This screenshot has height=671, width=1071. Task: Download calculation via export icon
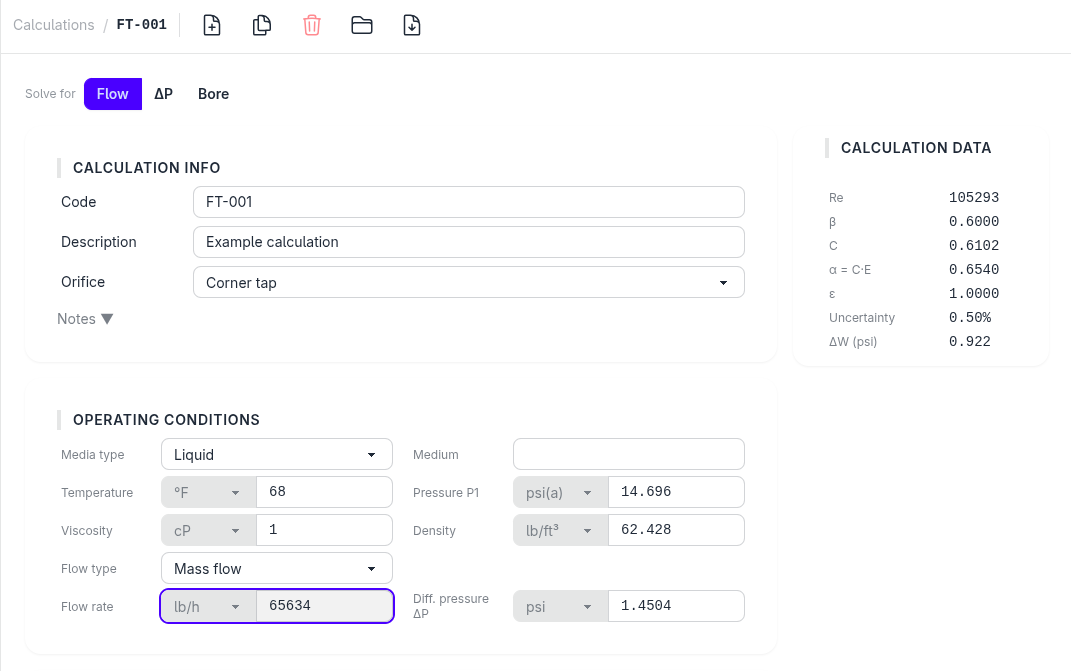(x=412, y=25)
